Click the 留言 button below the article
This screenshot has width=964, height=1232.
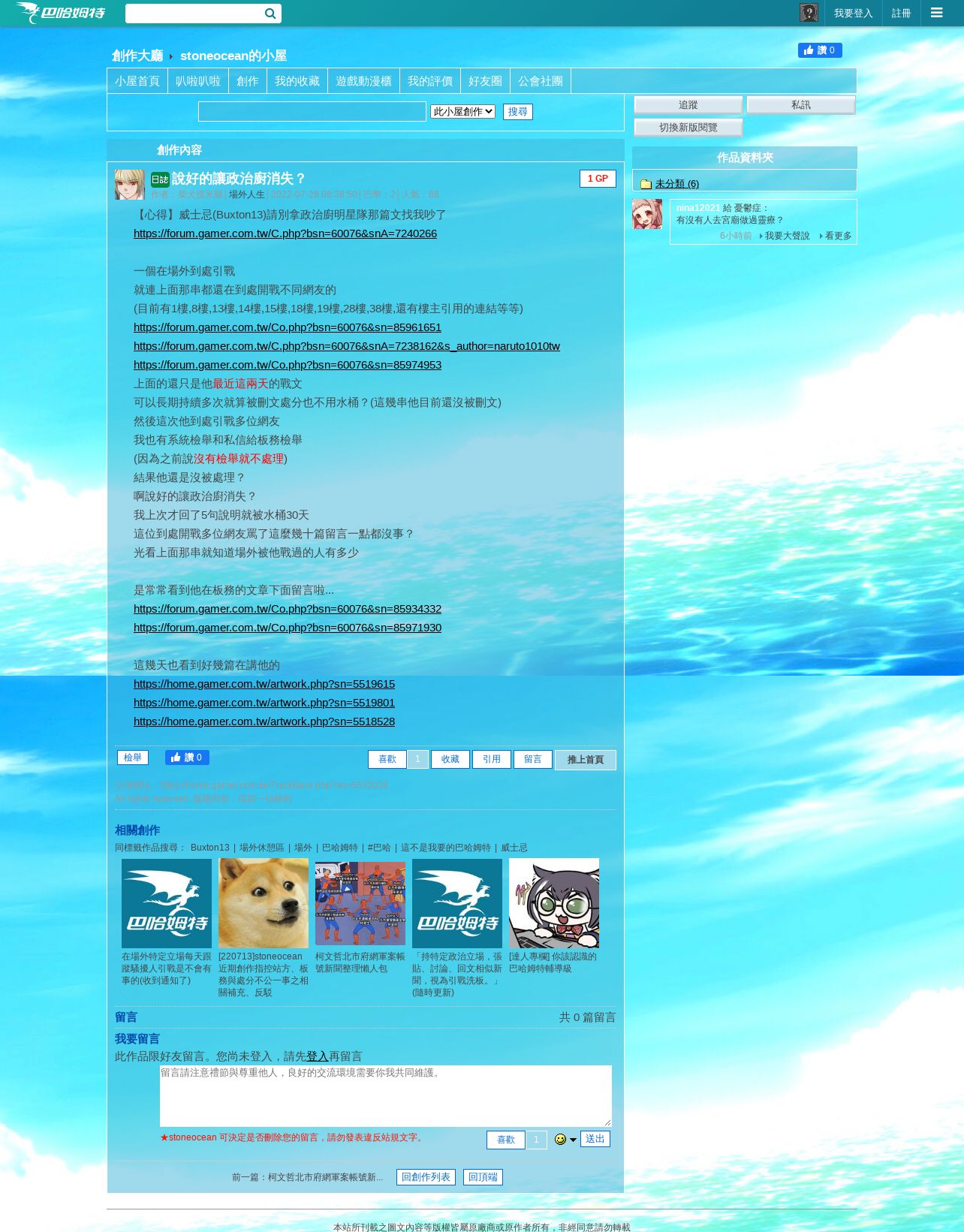[533, 760]
